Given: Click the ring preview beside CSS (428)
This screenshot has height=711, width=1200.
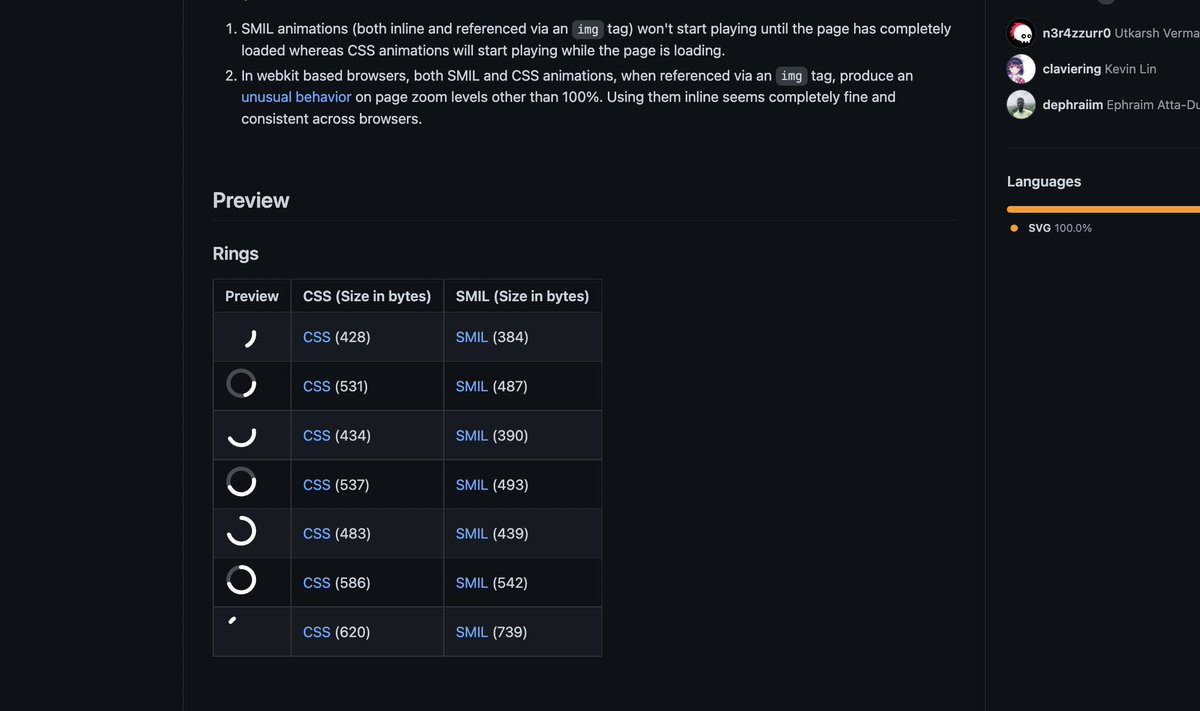Looking at the screenshot, I should (250, 338).
